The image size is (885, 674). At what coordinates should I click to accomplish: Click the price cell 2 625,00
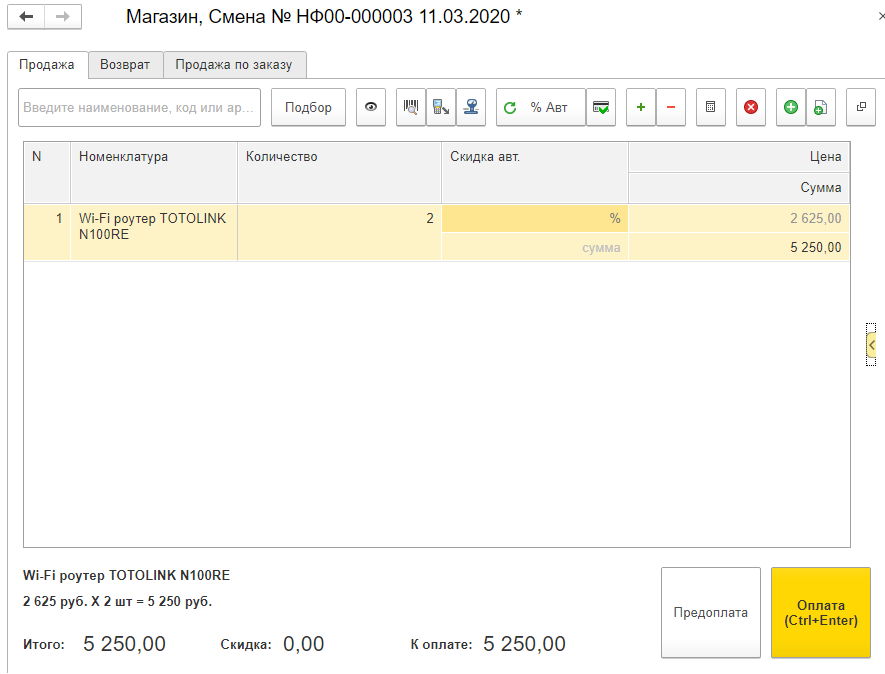(739, 218)
